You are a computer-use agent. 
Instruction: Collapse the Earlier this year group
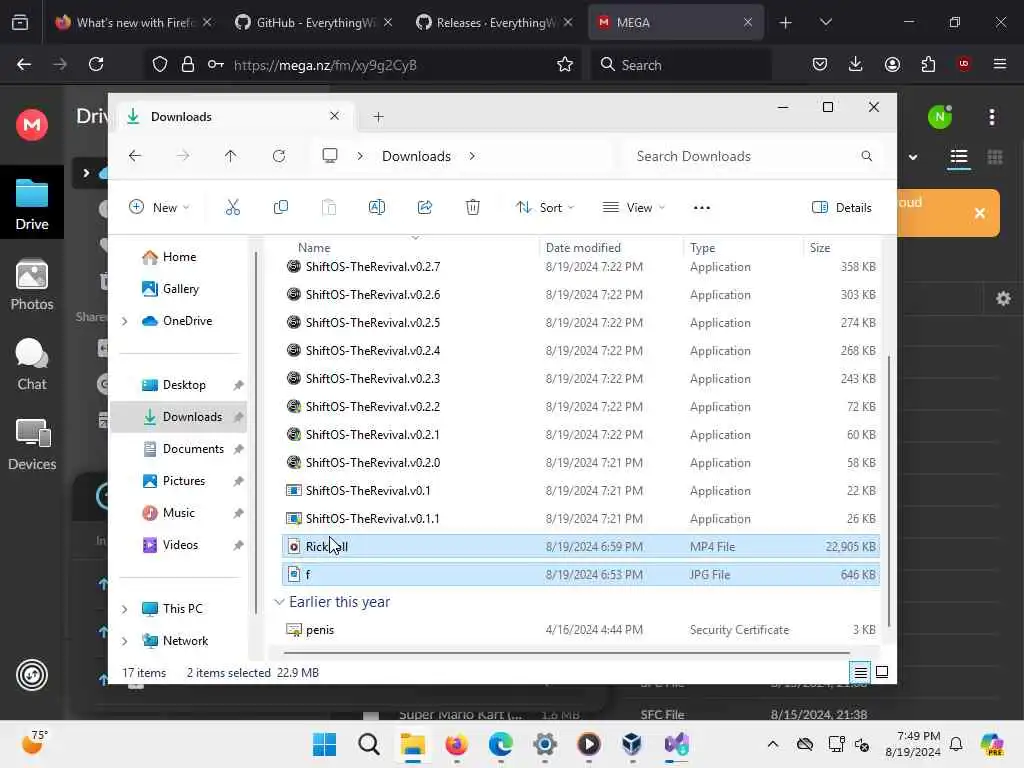click(x=280, y=601)
